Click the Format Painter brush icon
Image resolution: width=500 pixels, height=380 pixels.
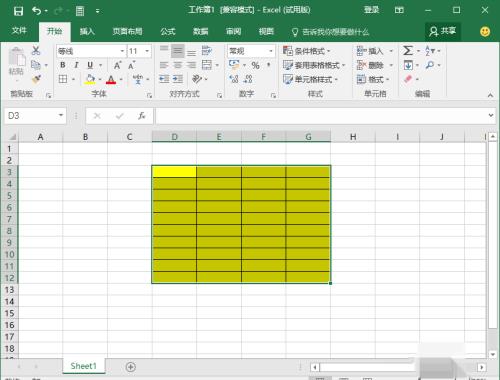(36, 79)
